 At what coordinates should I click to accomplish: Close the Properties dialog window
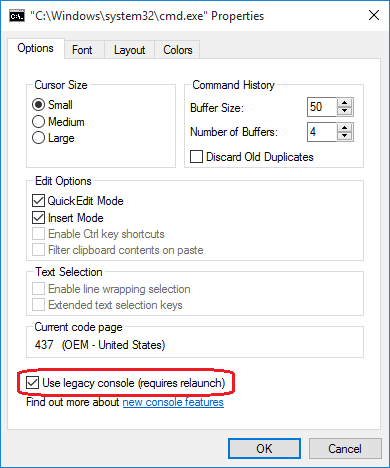click(x=374, y=15)
